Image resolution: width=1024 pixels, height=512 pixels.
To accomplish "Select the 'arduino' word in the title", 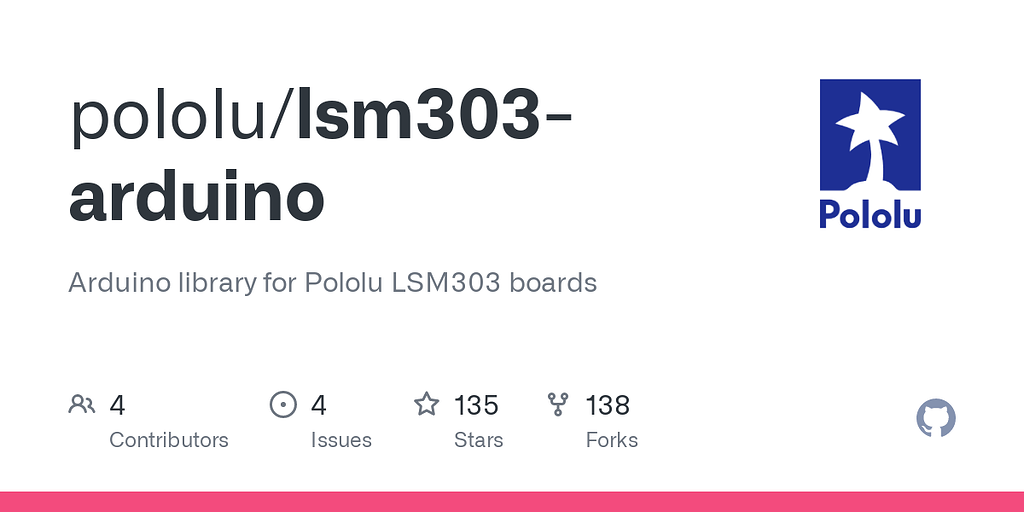I will click(197, 197).
